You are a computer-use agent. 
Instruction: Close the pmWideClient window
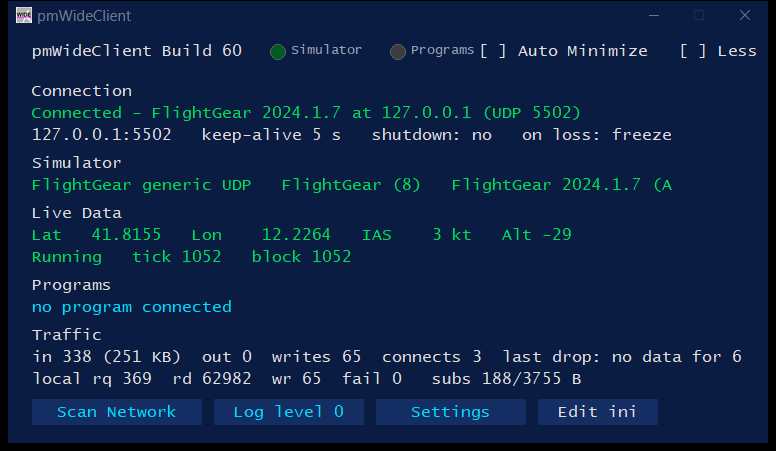[745, 15]
